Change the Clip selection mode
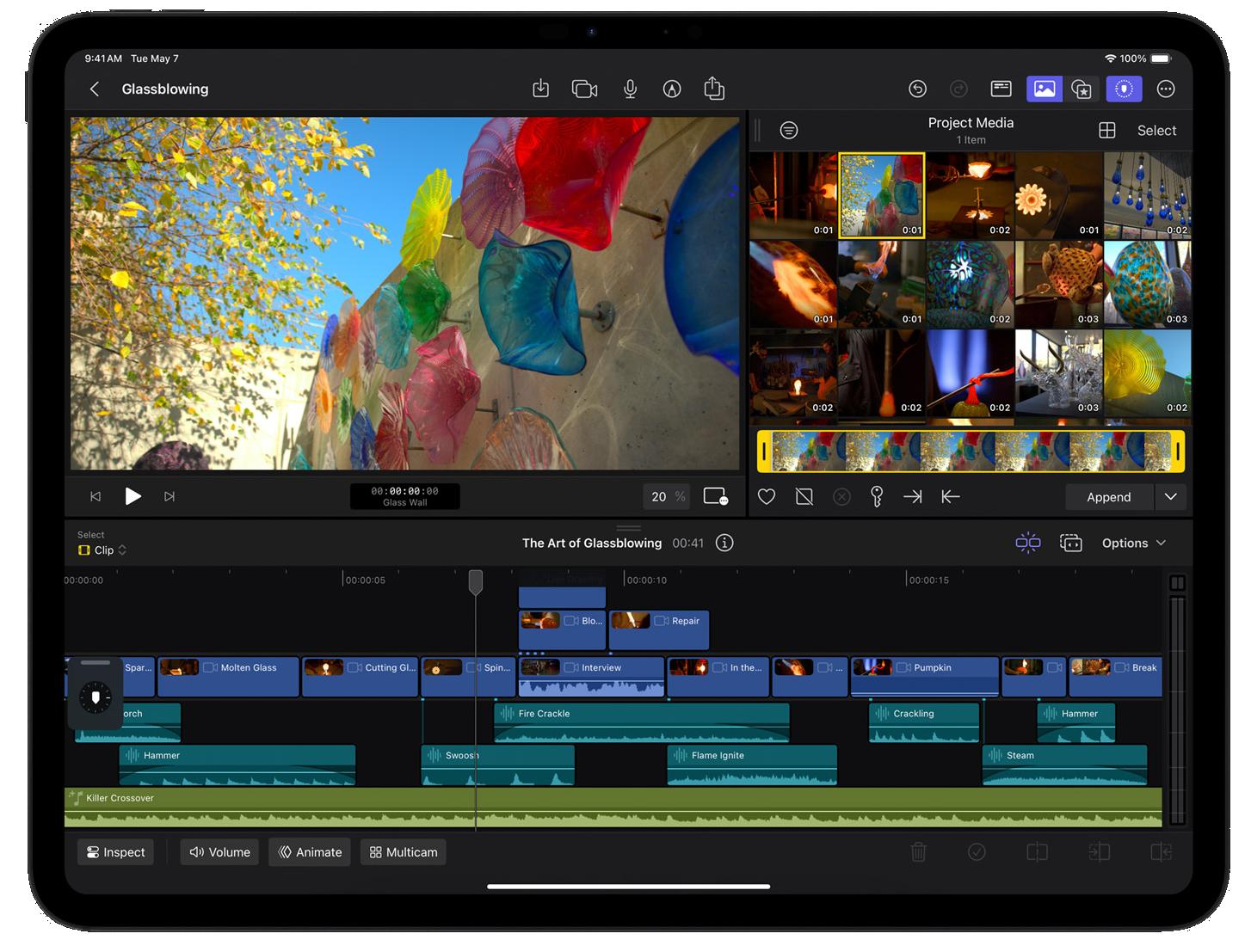Screen dimensions: 1251x952 coord(102,550)
